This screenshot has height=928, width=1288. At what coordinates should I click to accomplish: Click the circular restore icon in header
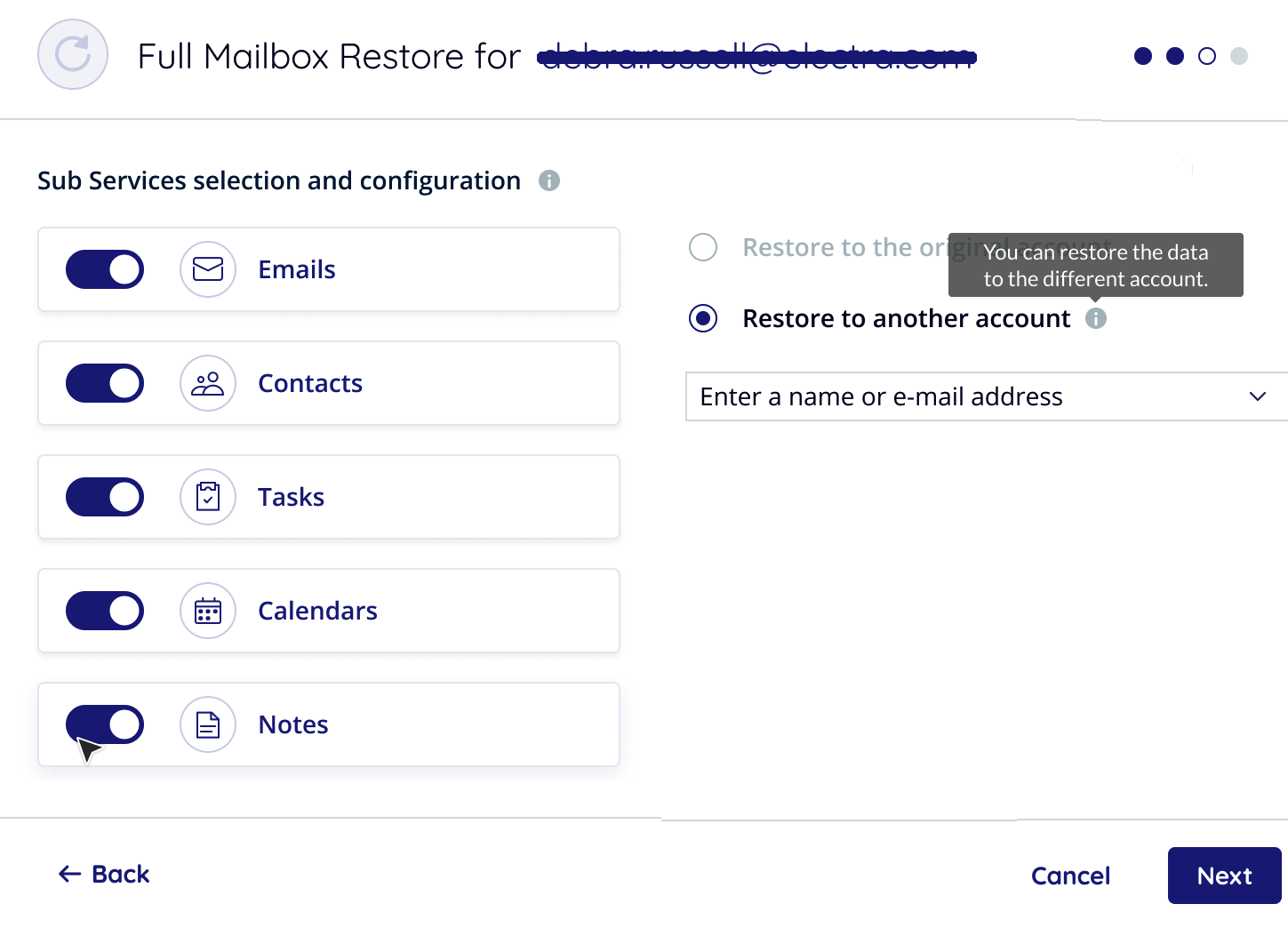coord(73,54)
